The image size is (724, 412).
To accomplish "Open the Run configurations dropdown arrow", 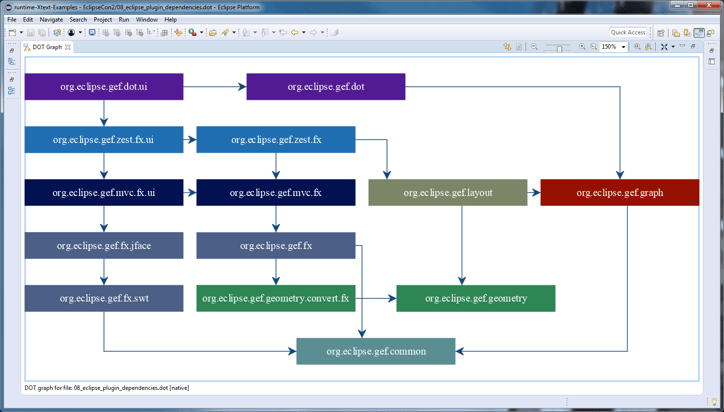I will (x=201, y=32).
